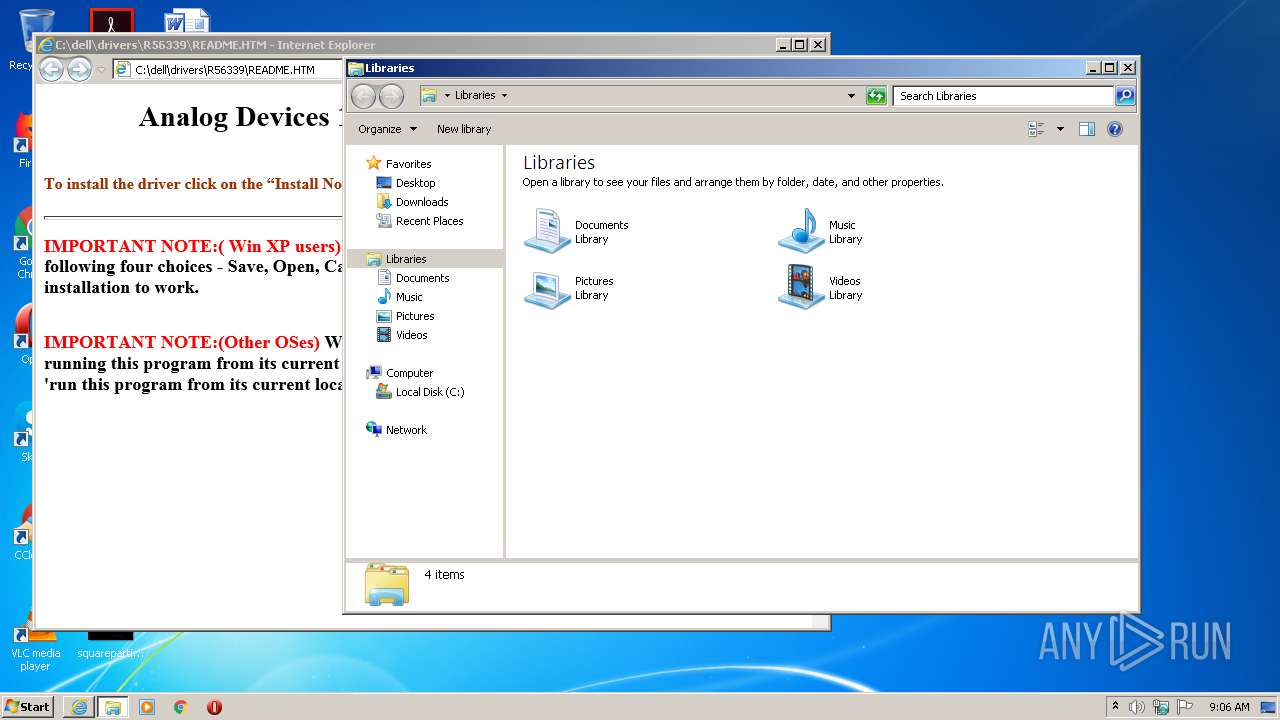Click the Action Center flag icon
Image resolution: width=1280 pixels, height=720 pixels.
[1185, 707]
